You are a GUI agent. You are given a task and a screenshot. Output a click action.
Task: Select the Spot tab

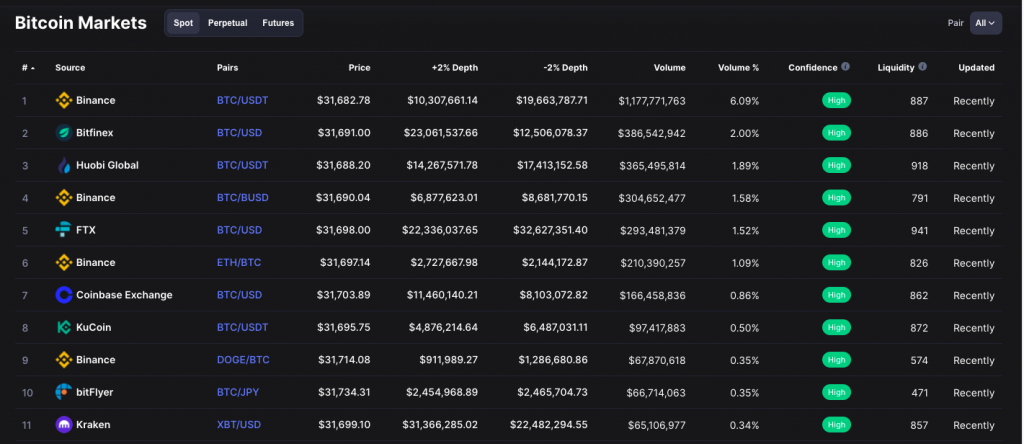pyautogui.click(x=184, y=23)
